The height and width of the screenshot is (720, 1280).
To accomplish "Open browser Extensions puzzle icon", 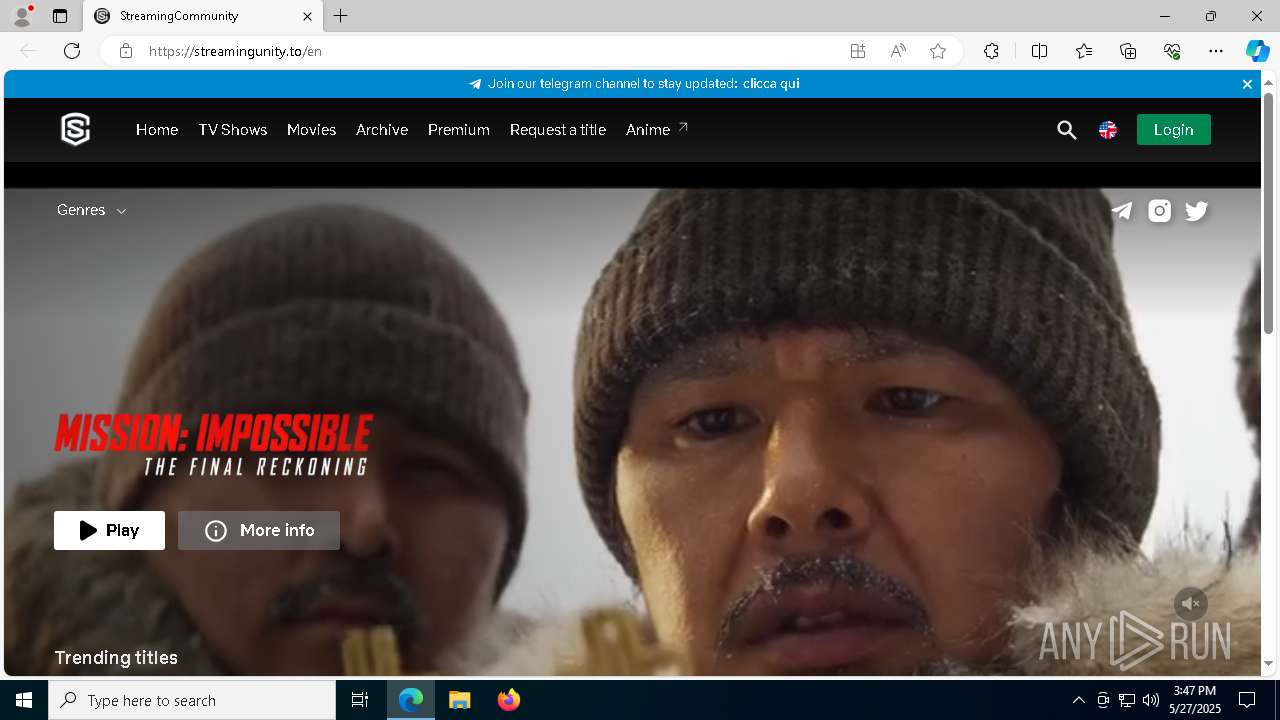I will (991, 51).
